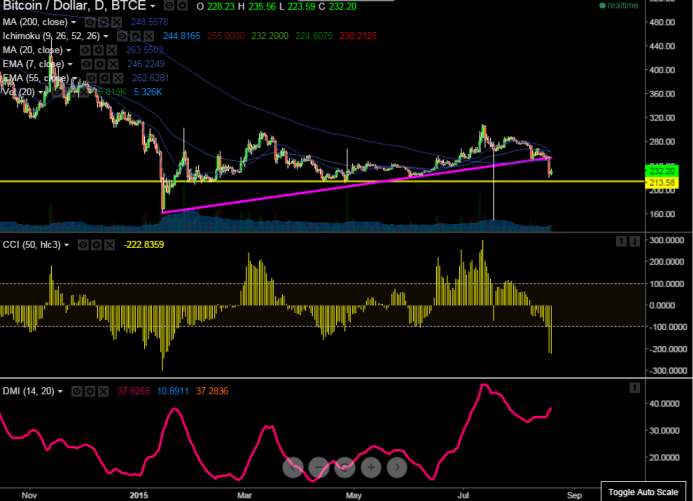Expand the Vol (20) dropdown arrow
This screenshot has width=693, height=501.
[x=41, y=92]
